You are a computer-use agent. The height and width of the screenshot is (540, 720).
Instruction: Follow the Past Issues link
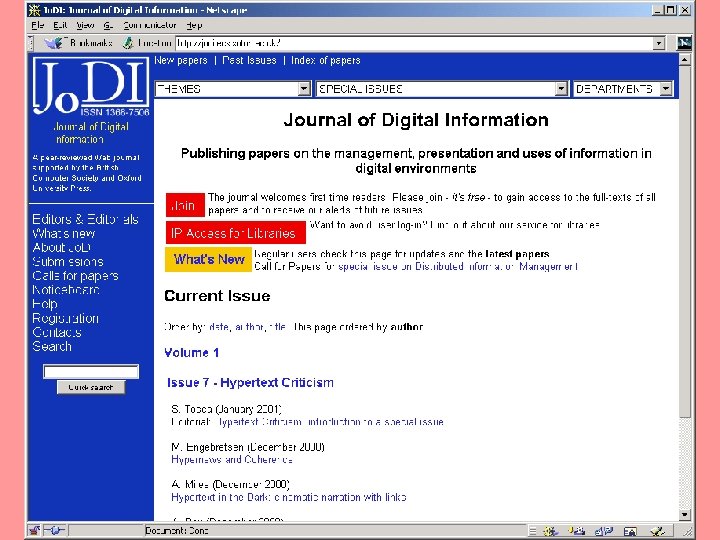(249, 60)
